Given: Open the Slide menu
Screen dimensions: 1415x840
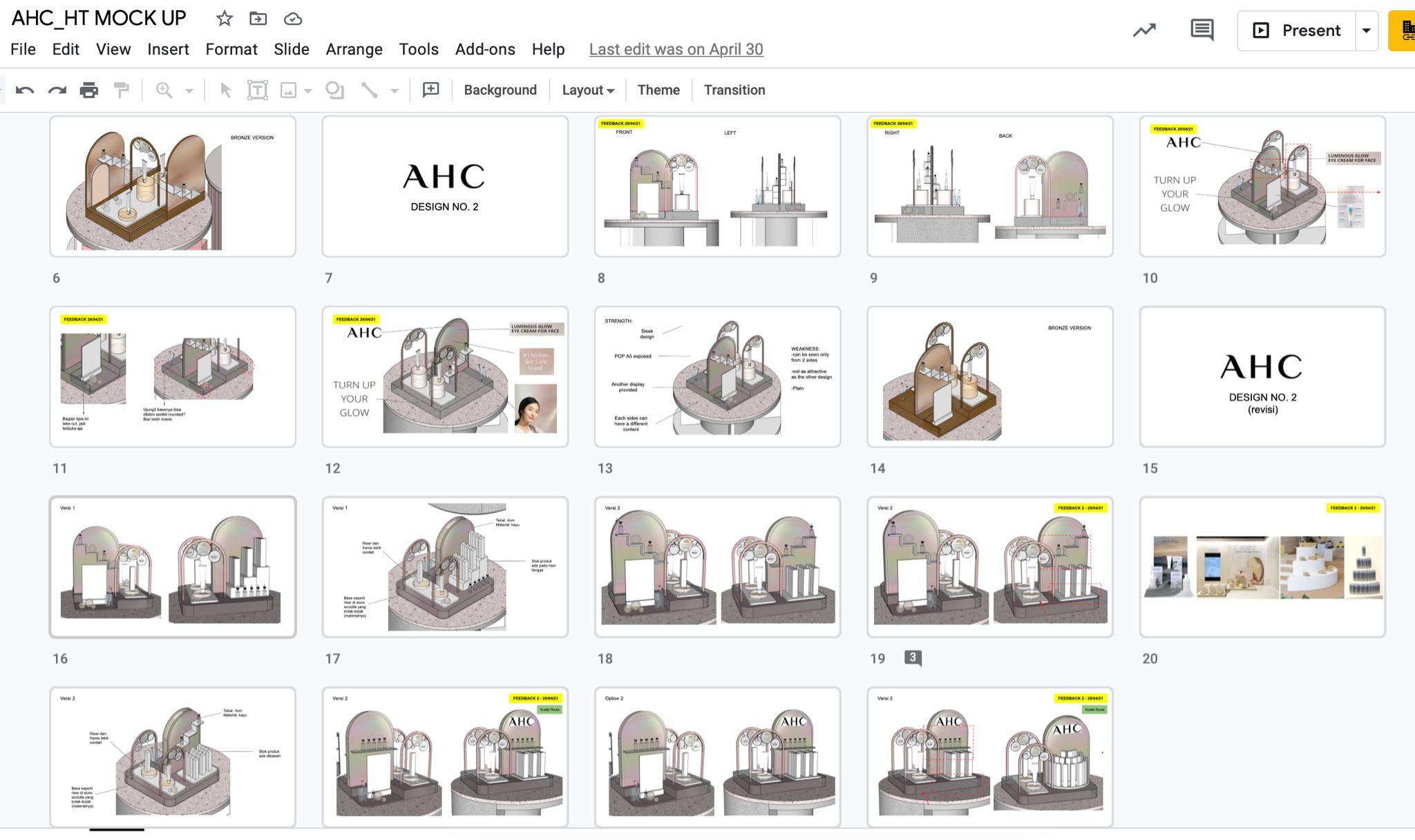Looking at the screenshot, I should 292,49.
